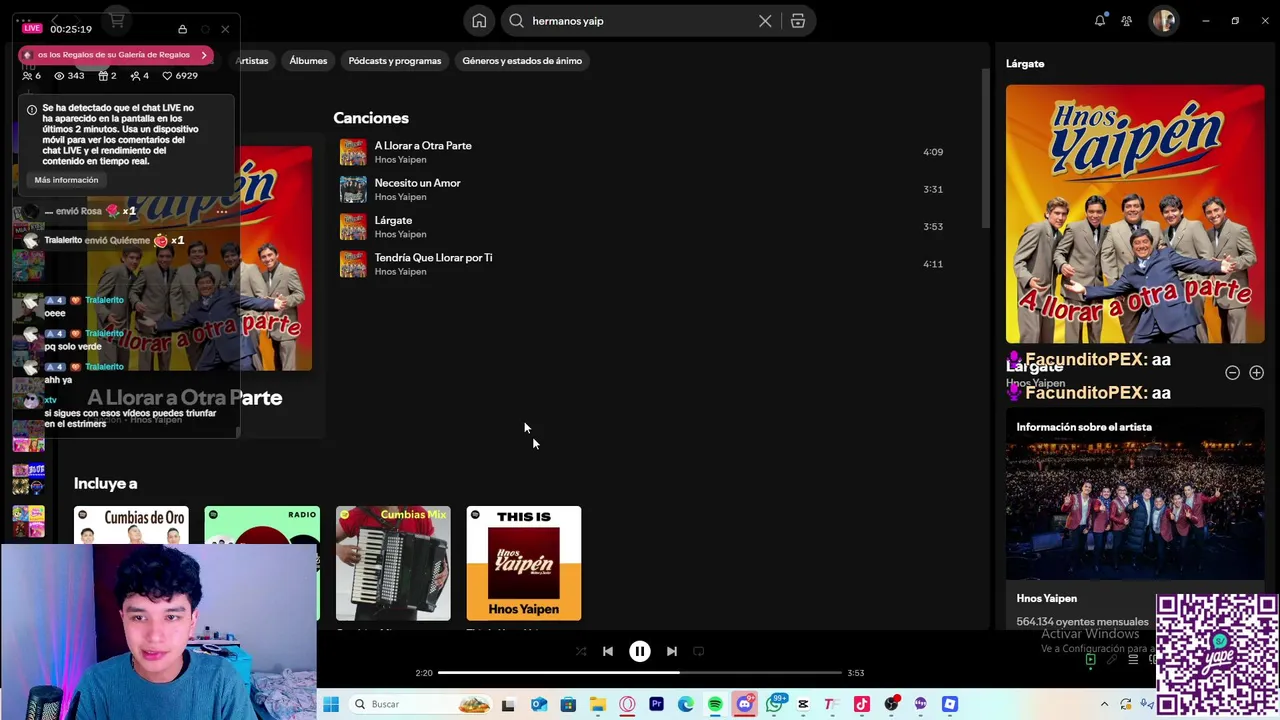Pause playback with the center button
The image size is (1280, 720).
[640, 651]
